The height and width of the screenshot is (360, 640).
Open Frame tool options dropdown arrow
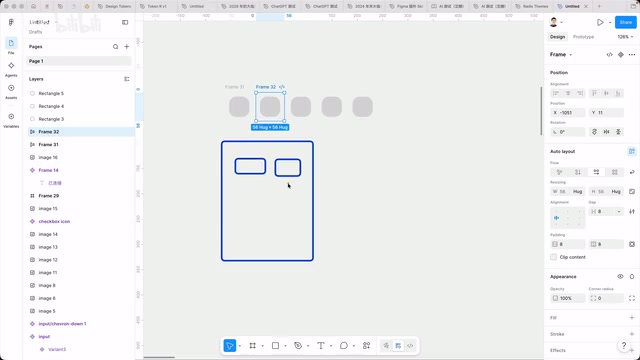click(262, 346)
